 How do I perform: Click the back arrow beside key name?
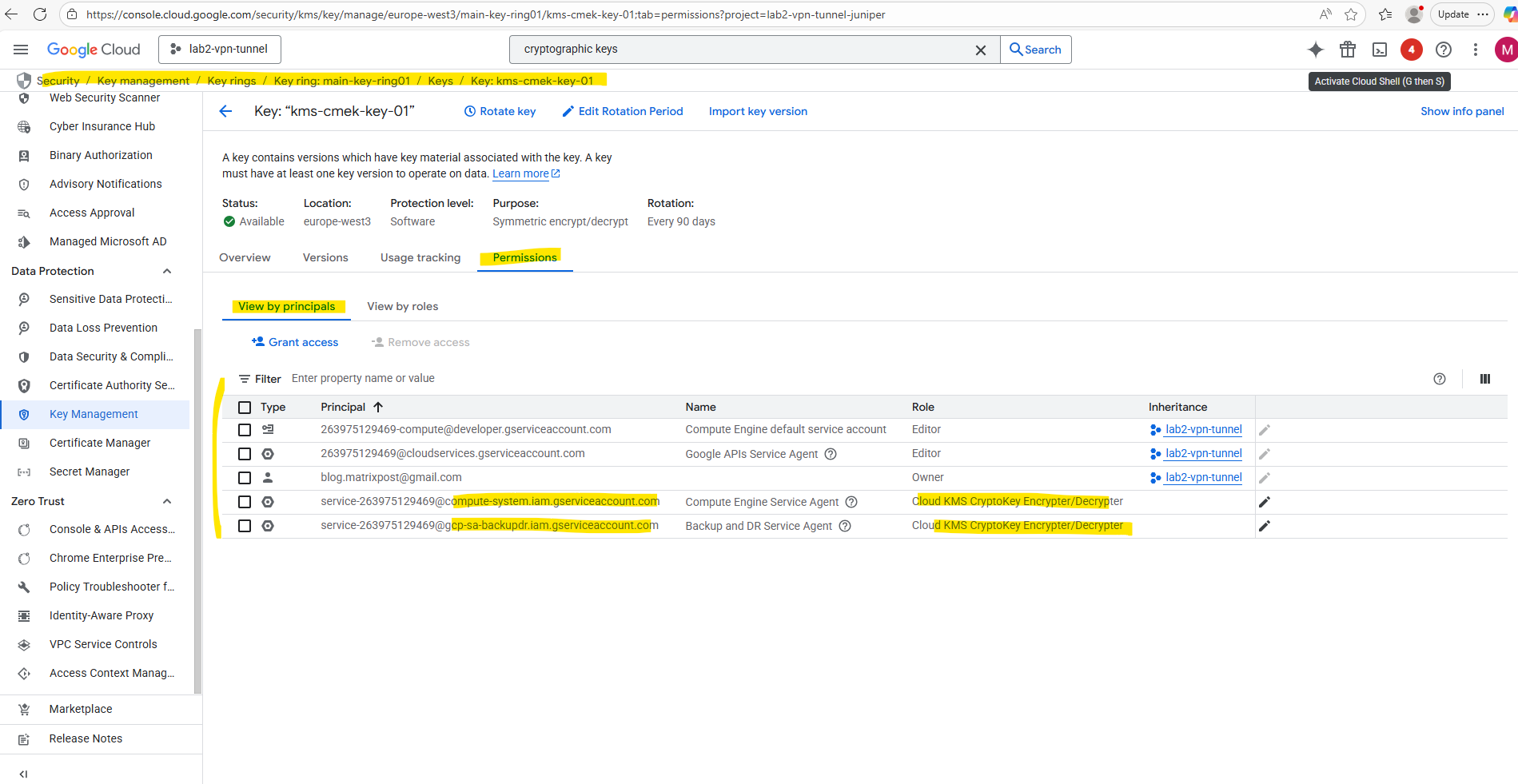tap(225, 111)
